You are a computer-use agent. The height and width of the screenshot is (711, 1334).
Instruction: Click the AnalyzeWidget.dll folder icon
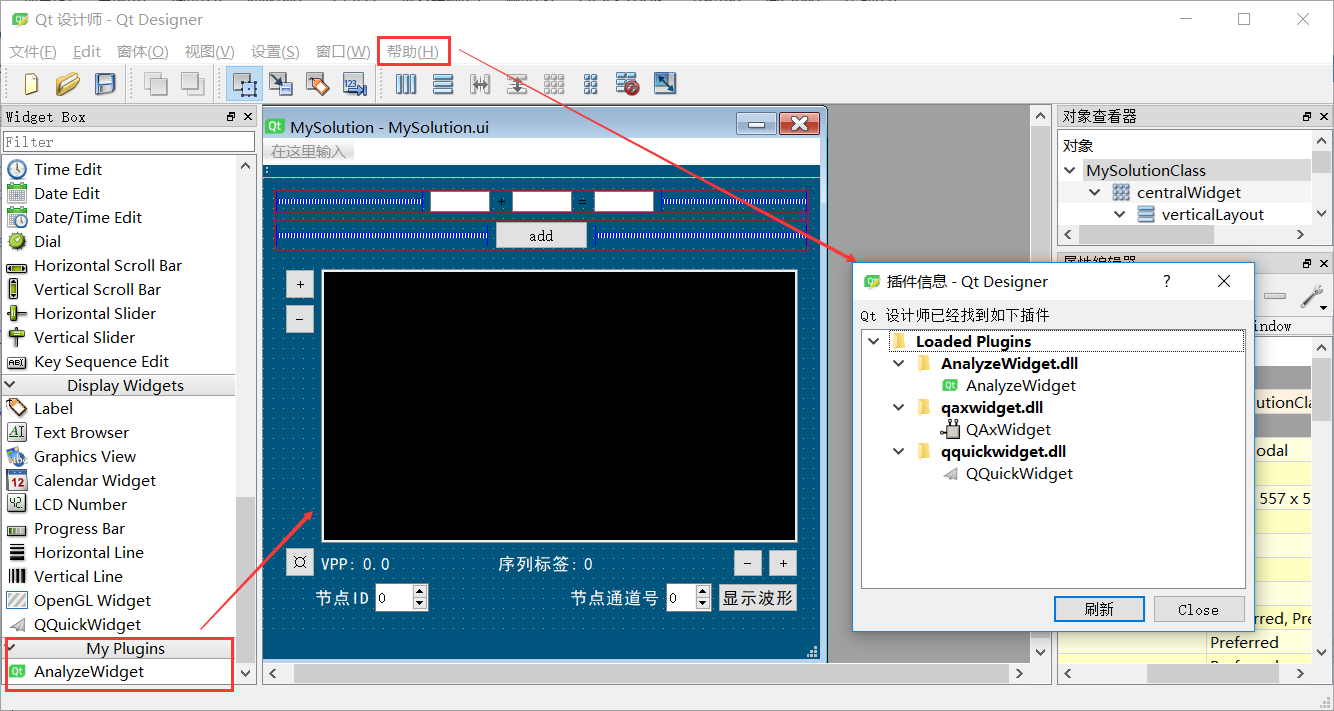(924, 364)
